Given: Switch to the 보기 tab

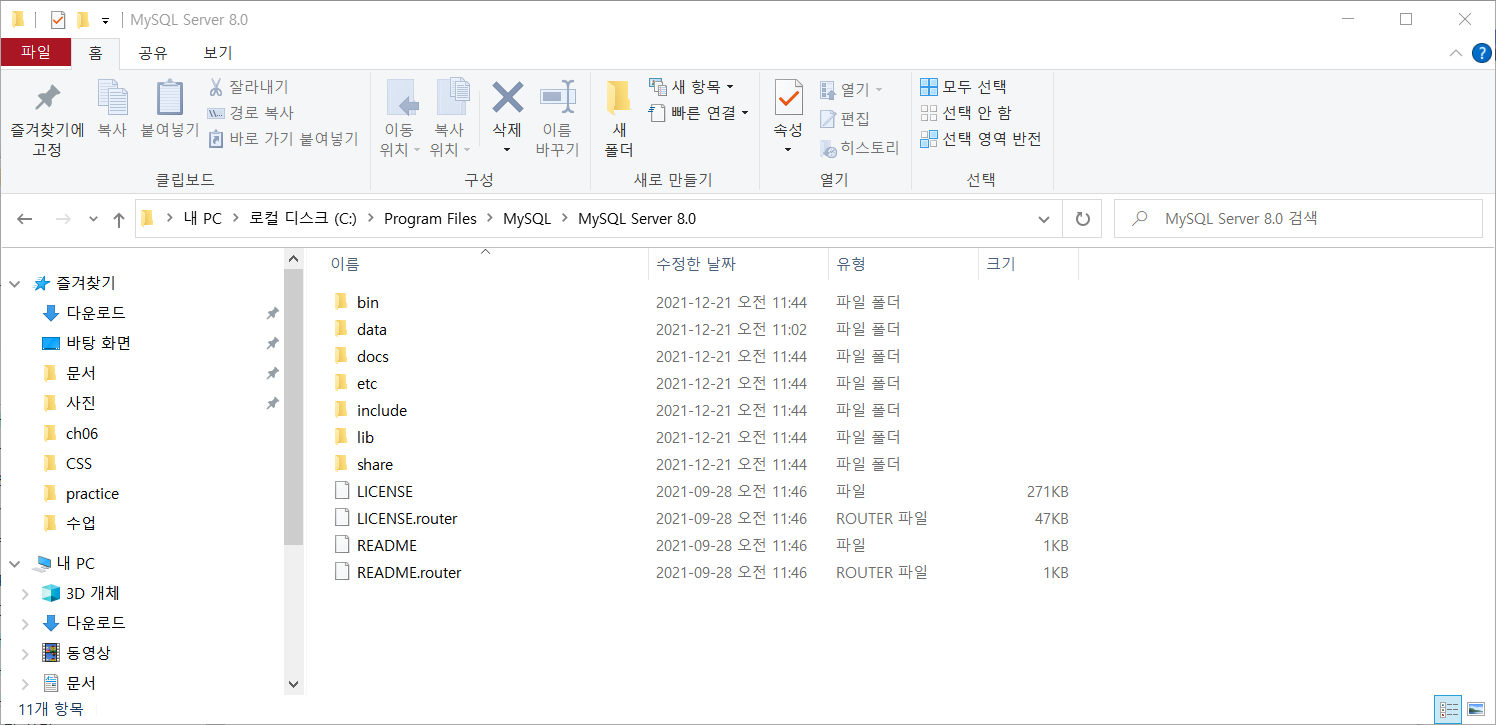Looking at the screenshot, I should 218,53.
